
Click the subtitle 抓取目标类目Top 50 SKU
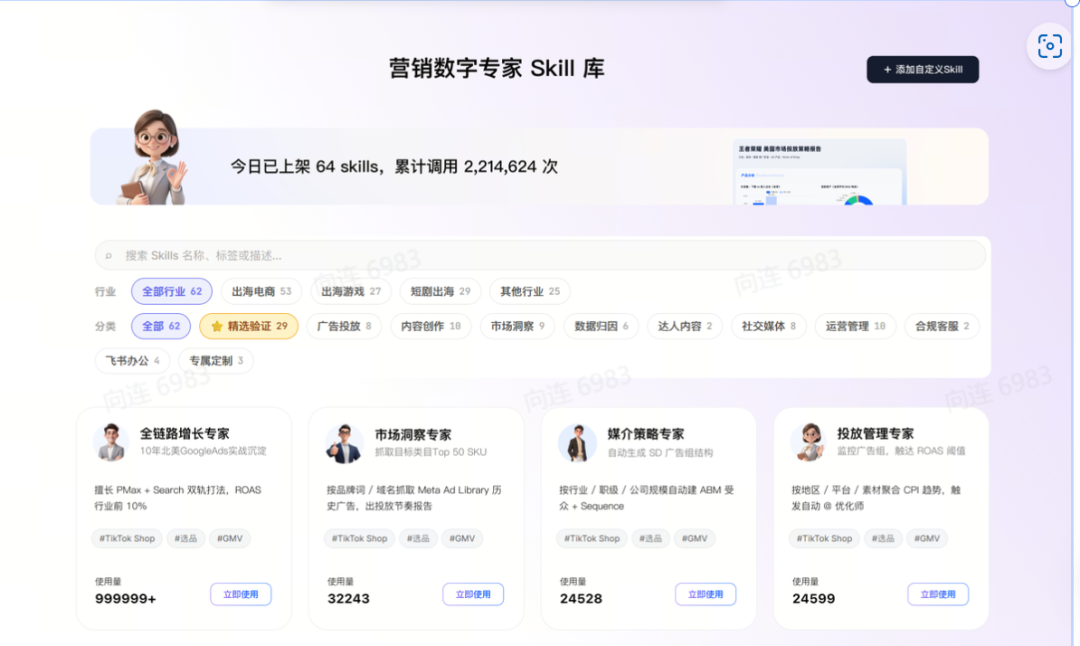click(x=430, y=452)
